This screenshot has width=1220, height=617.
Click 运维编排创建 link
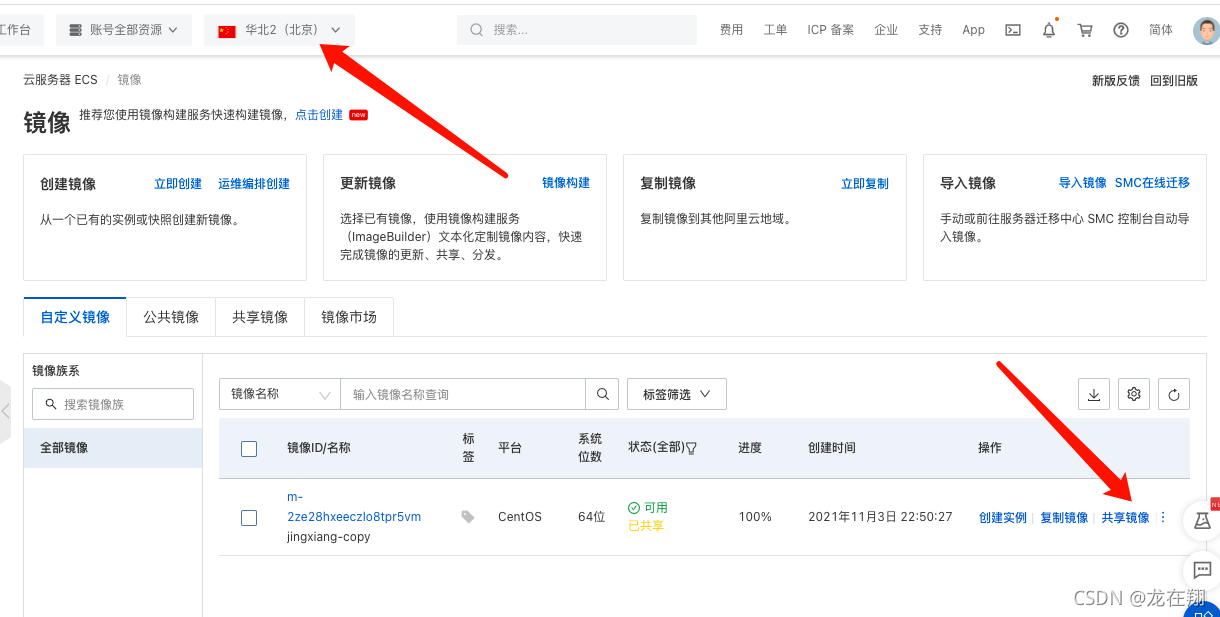pyautogui.click(x=254, y=184)
